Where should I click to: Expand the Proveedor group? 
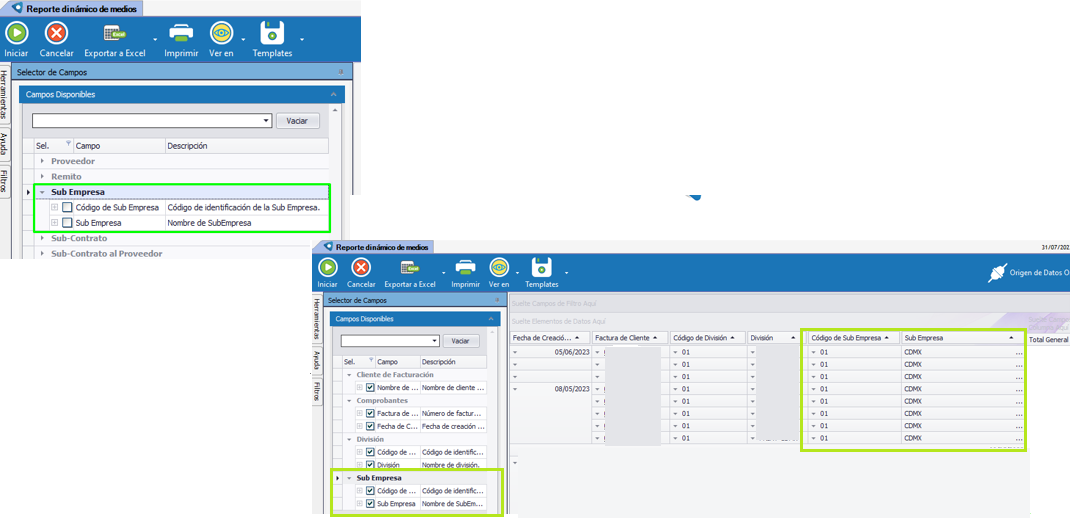click(42, 161)
